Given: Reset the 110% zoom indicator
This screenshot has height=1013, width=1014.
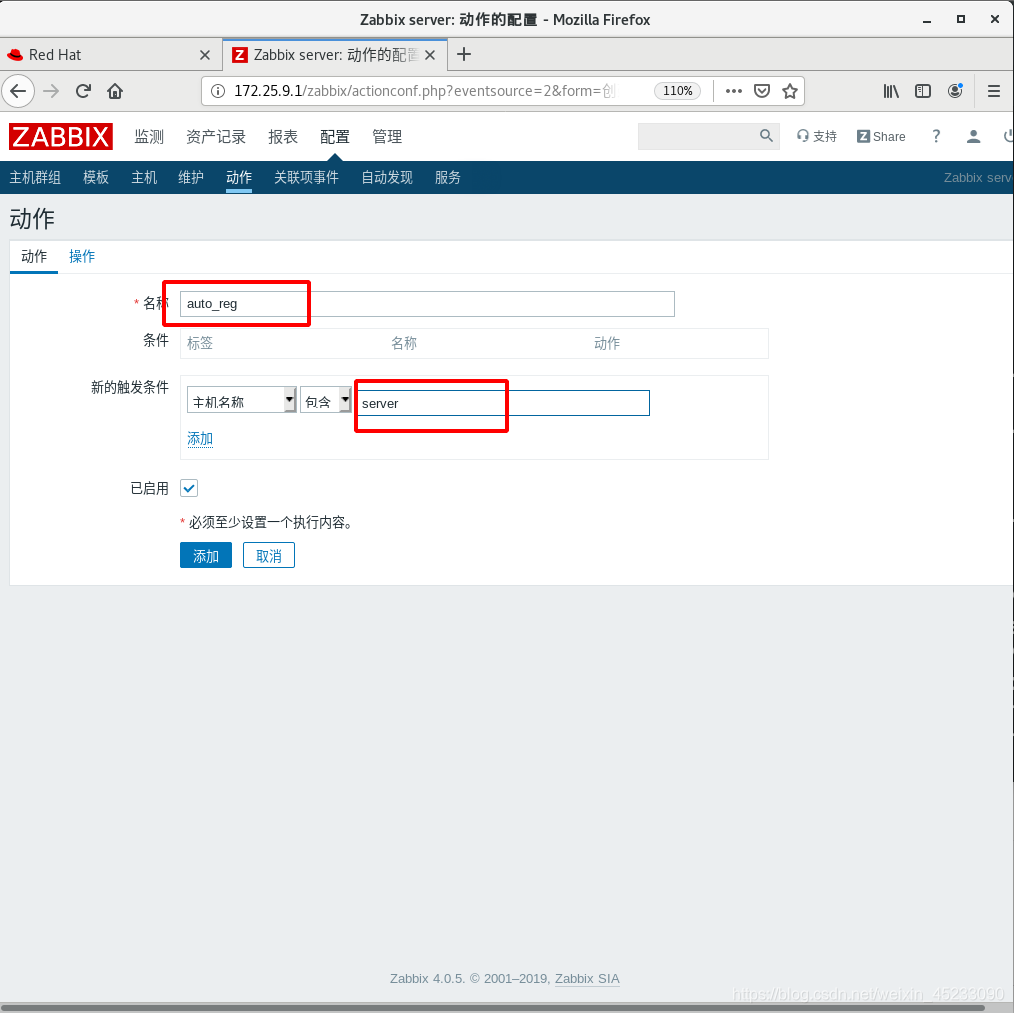Looking at the screenshot, I should 678,91.
